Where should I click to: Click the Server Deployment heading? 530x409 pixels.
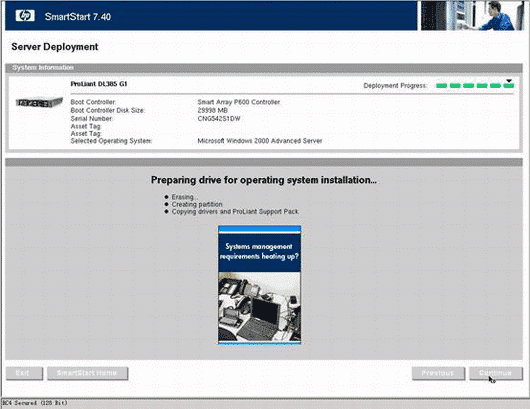tap(55, 47)
